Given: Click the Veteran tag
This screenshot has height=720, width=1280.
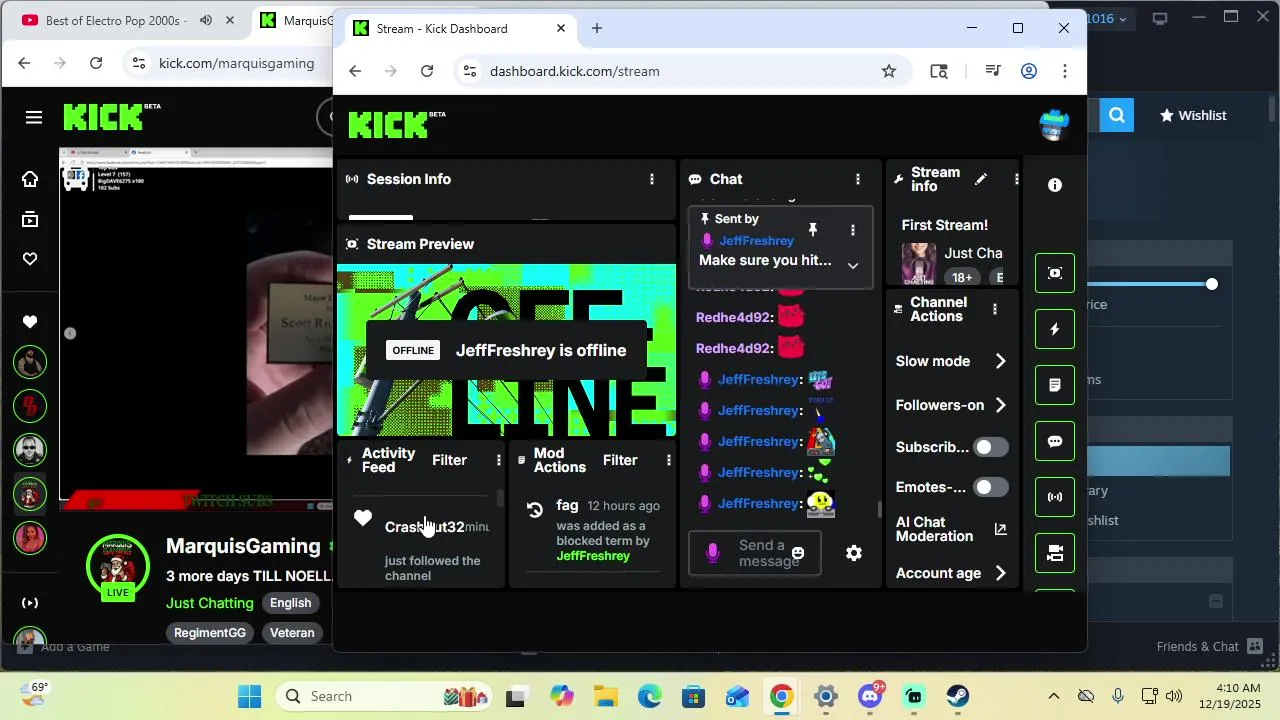Looking at the screenshot, I should click(292, 633).
